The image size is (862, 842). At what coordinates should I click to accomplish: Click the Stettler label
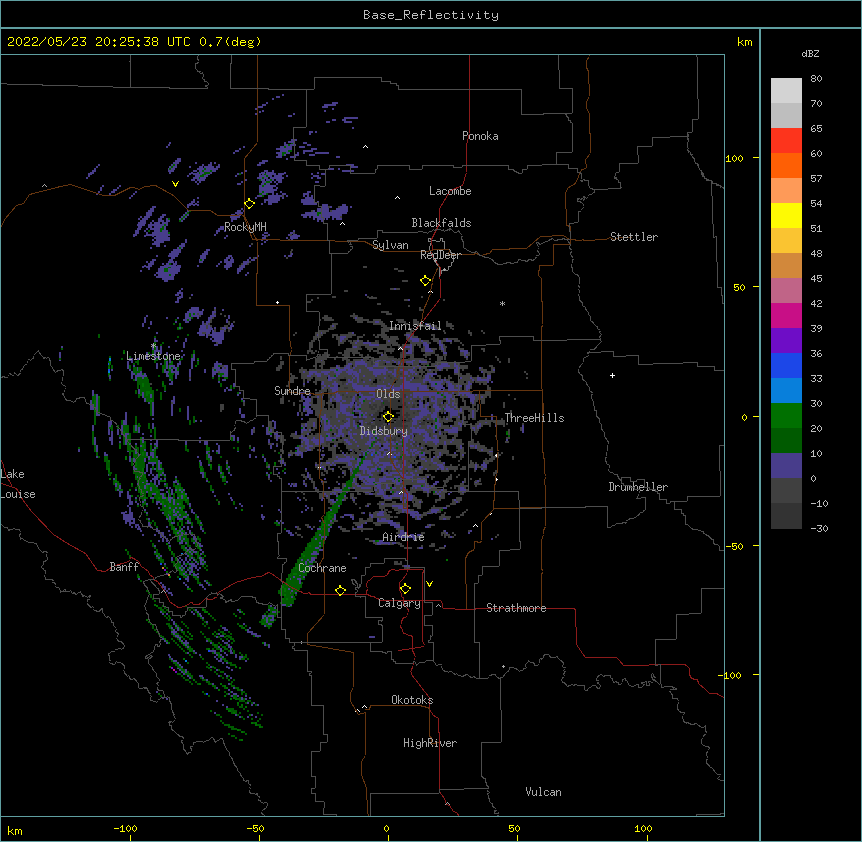coord(634,237)
